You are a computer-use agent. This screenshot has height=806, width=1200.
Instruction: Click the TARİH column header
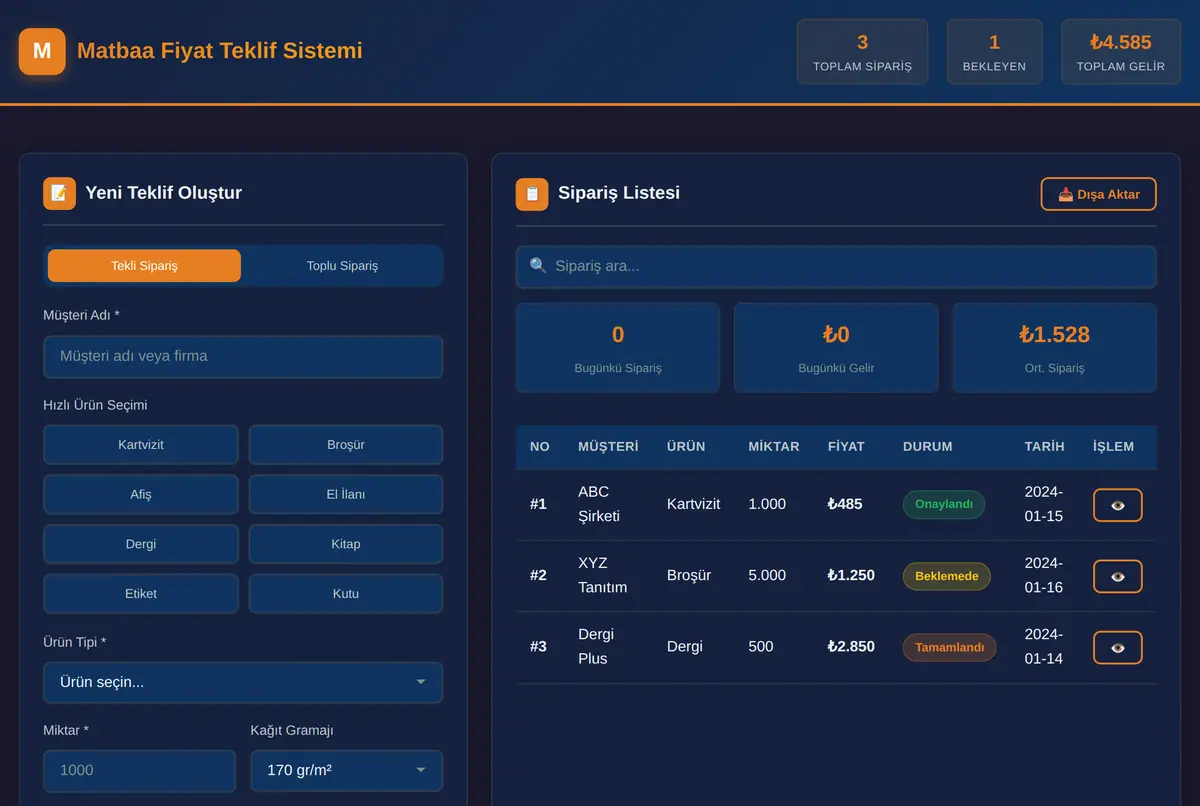pos(1045,447)
